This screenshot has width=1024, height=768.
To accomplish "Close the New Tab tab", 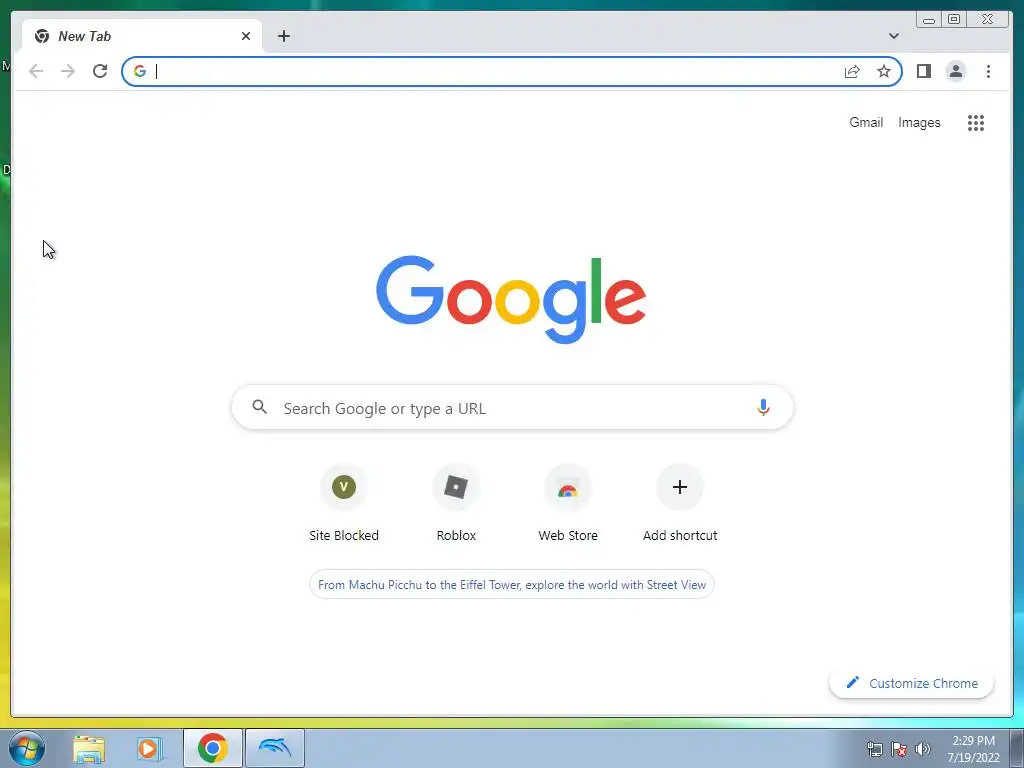I will coord(246,36).
